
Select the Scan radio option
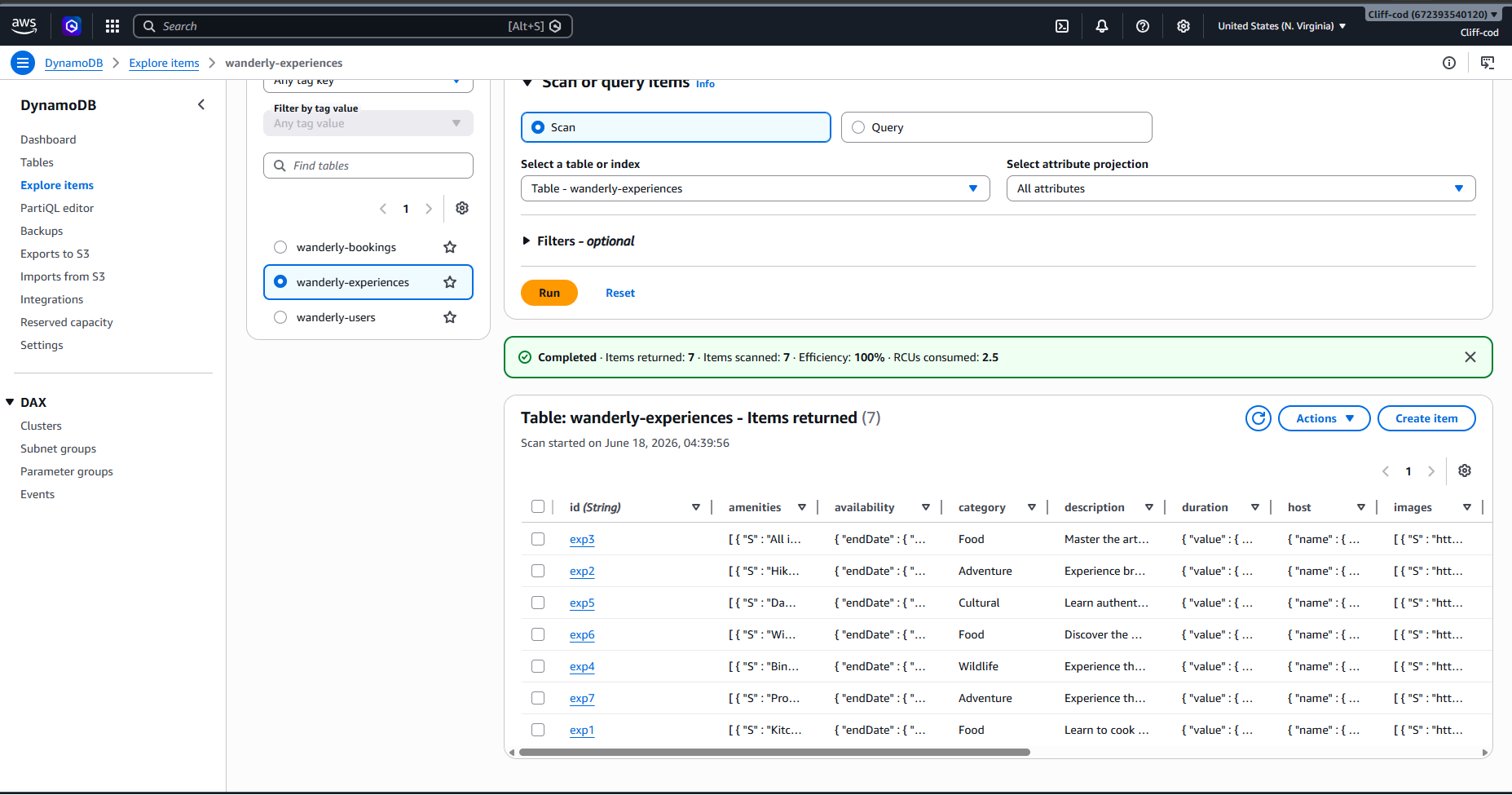coord(538,127)
